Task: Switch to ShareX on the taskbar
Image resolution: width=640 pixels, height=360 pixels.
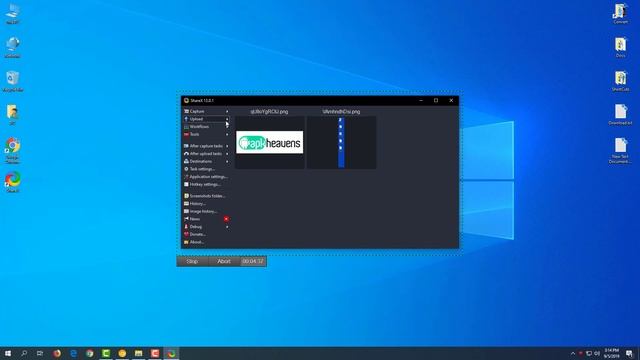Action: [x=171, y=353]
